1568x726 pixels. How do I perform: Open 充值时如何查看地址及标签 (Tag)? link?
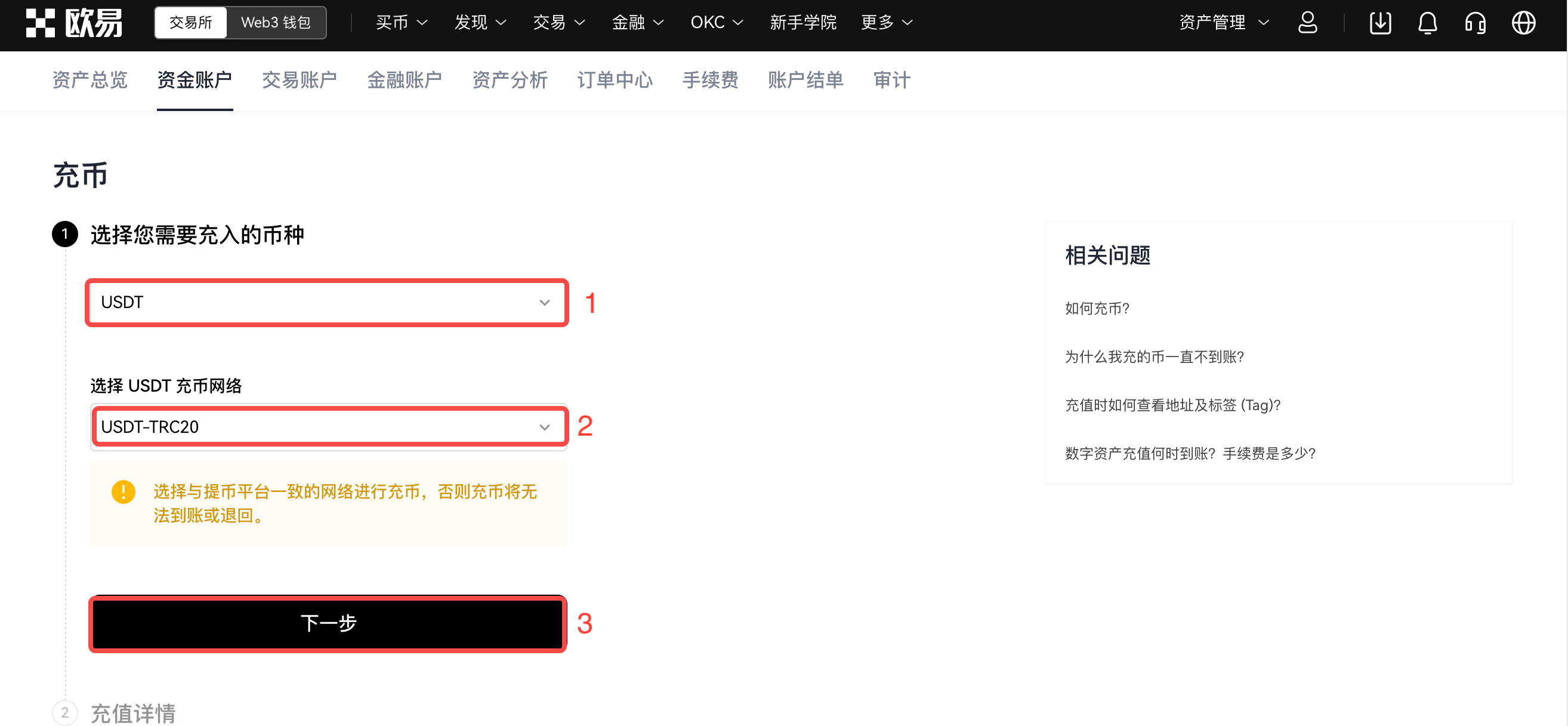click(1172, 405)
